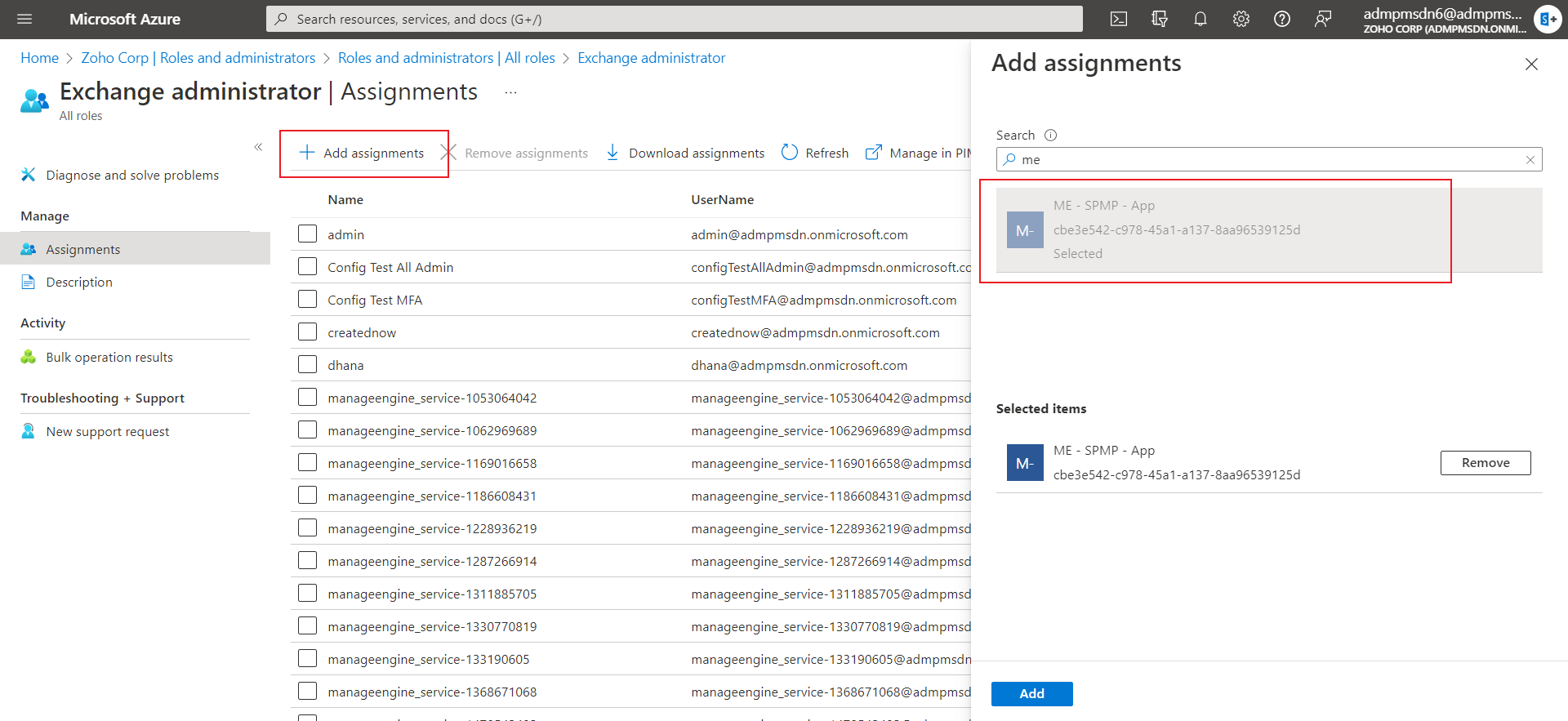Viewport: 1568px width, 721px height.
Task: Check the manageengine_service-1186608431 row
Action: pyautogui.click(x=307, y=496)
